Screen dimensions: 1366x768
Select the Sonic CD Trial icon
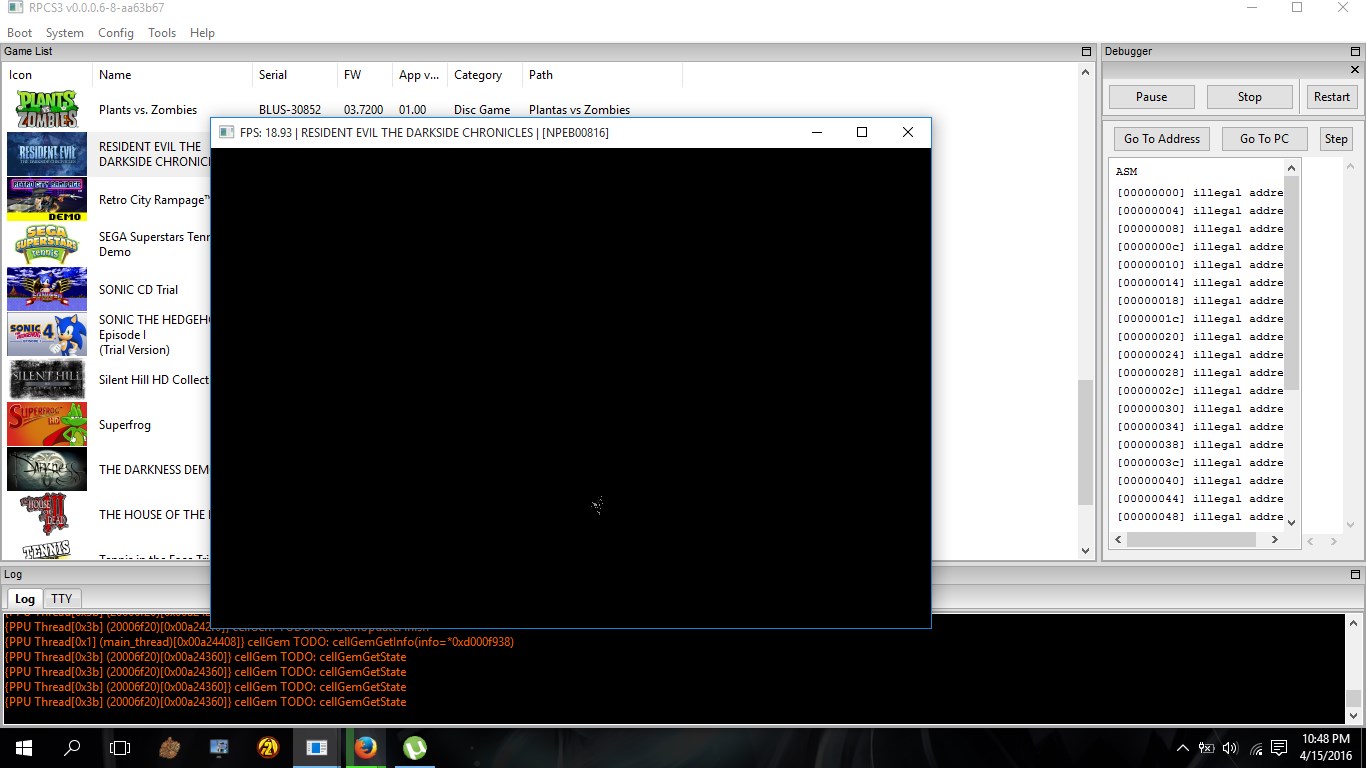tap(47, 289)
